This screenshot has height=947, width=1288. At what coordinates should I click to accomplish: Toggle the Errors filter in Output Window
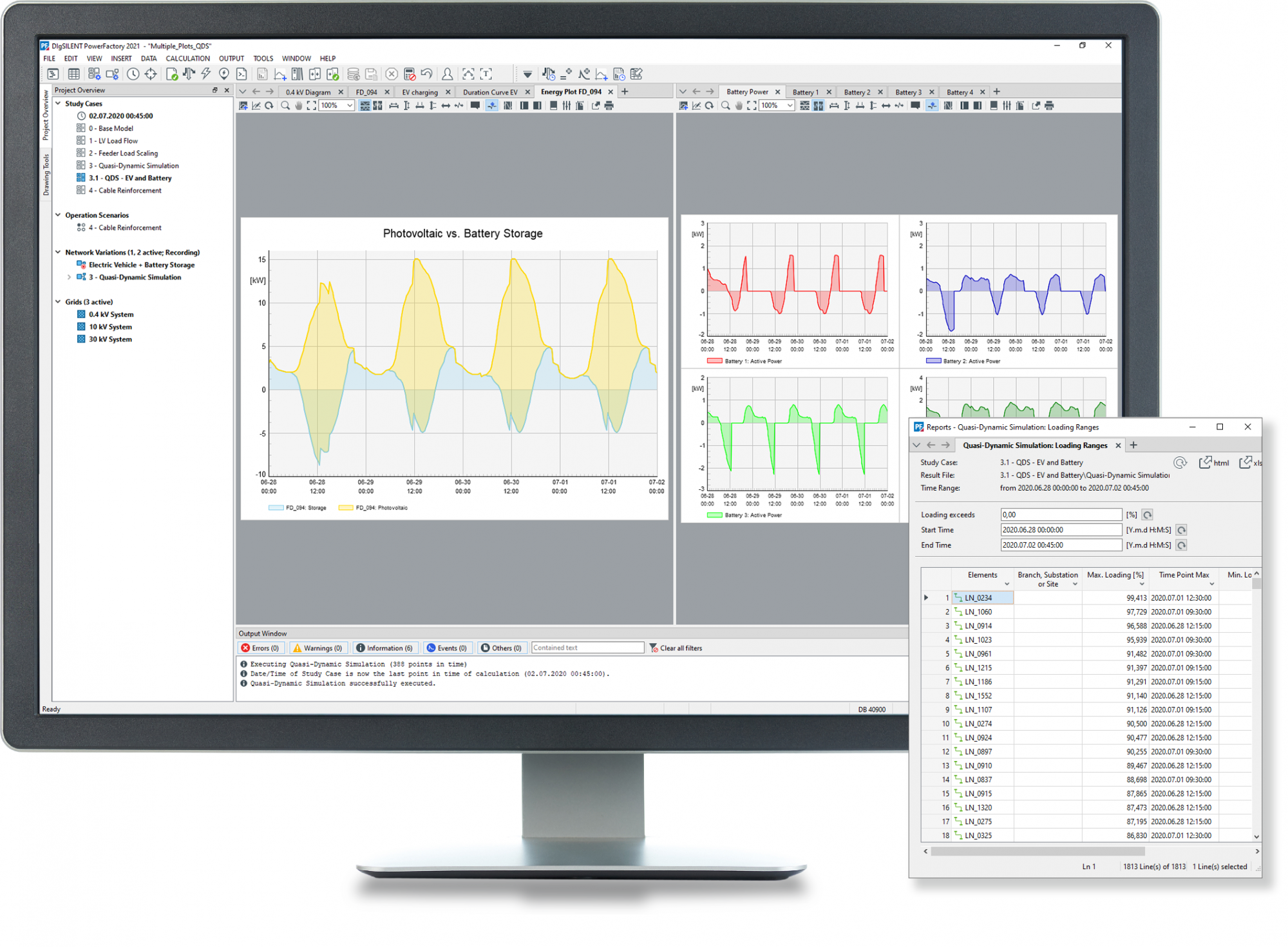pyautogui.click(x=260, y=648)
